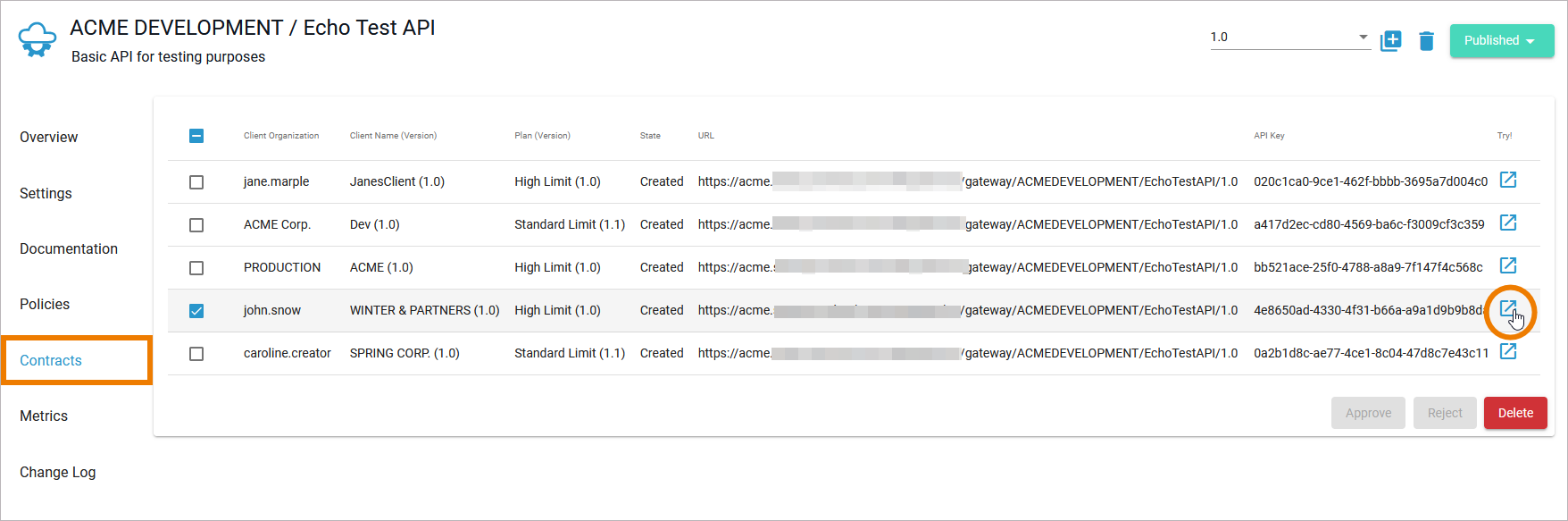Click the ACME cloud logo icon
The image size is (1568, 521).
38,40
